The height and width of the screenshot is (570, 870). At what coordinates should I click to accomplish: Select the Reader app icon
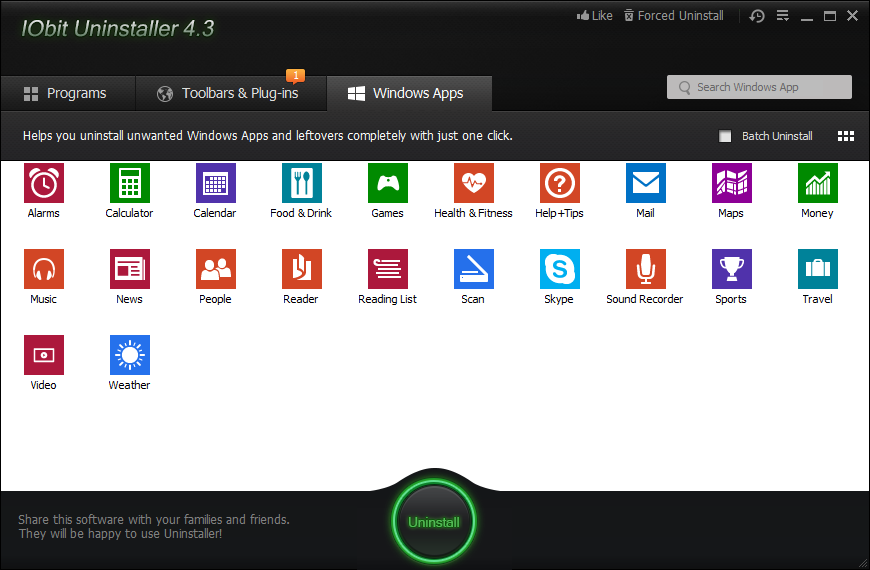pyautogui.click(x=302, y=269)
